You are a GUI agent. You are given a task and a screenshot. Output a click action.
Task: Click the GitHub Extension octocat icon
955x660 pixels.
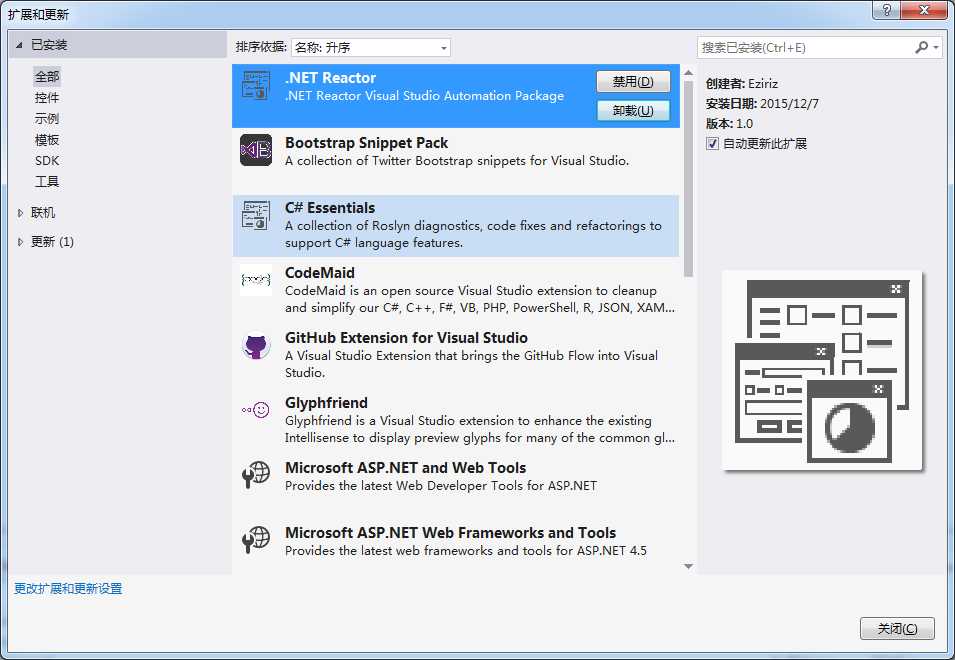(256, 345)
